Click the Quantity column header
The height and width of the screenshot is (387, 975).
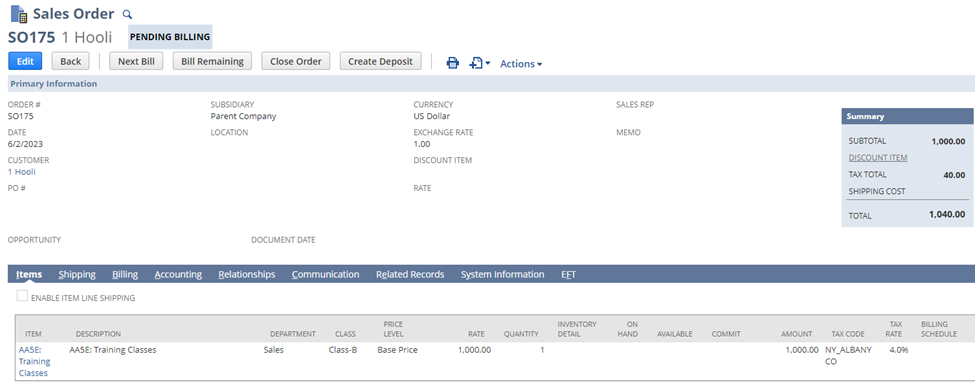tap(521, 334)
